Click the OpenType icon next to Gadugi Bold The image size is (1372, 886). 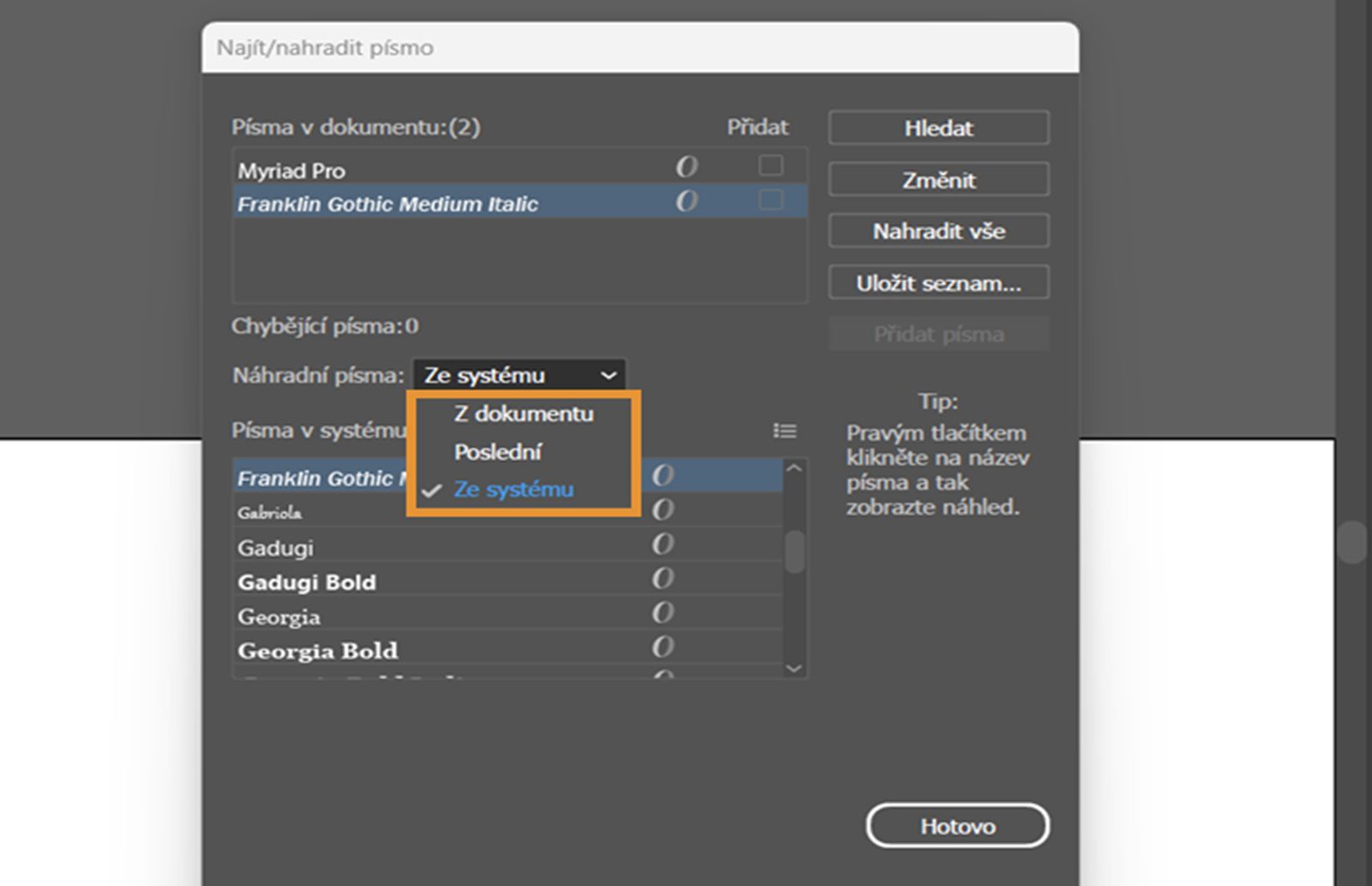pyautogui.click(x=663, y=579)
